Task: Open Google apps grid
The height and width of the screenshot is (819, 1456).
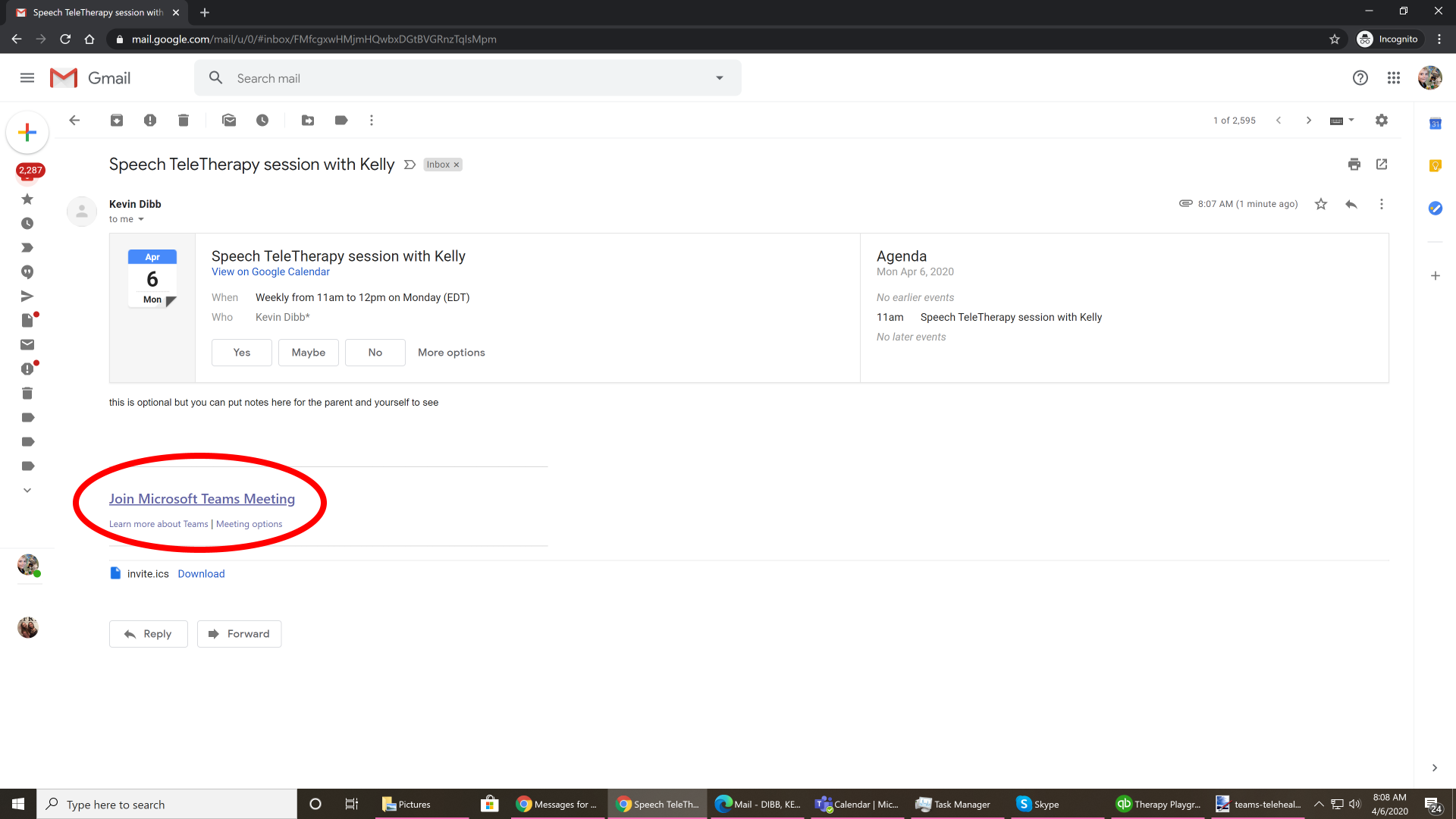Action: pos(1394,77)
